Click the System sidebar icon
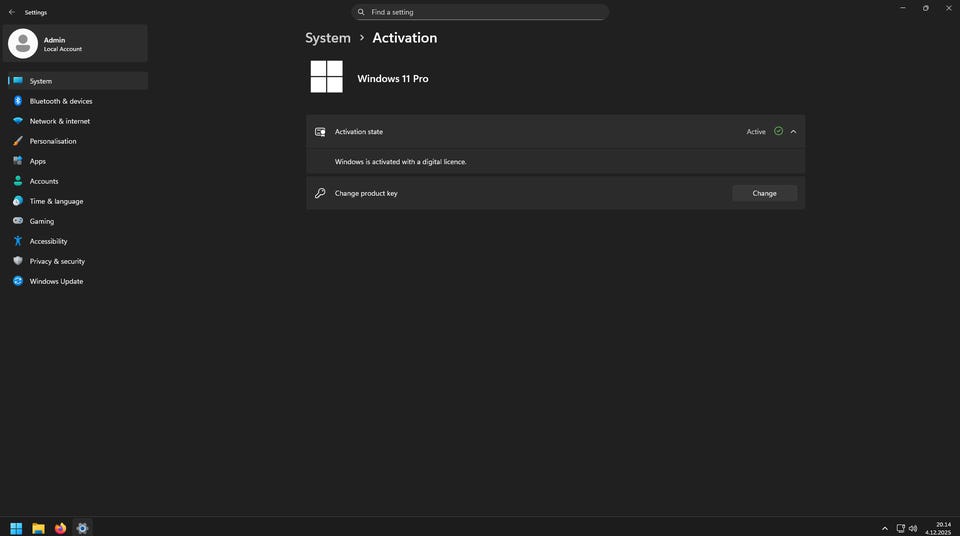 (18, 80)
